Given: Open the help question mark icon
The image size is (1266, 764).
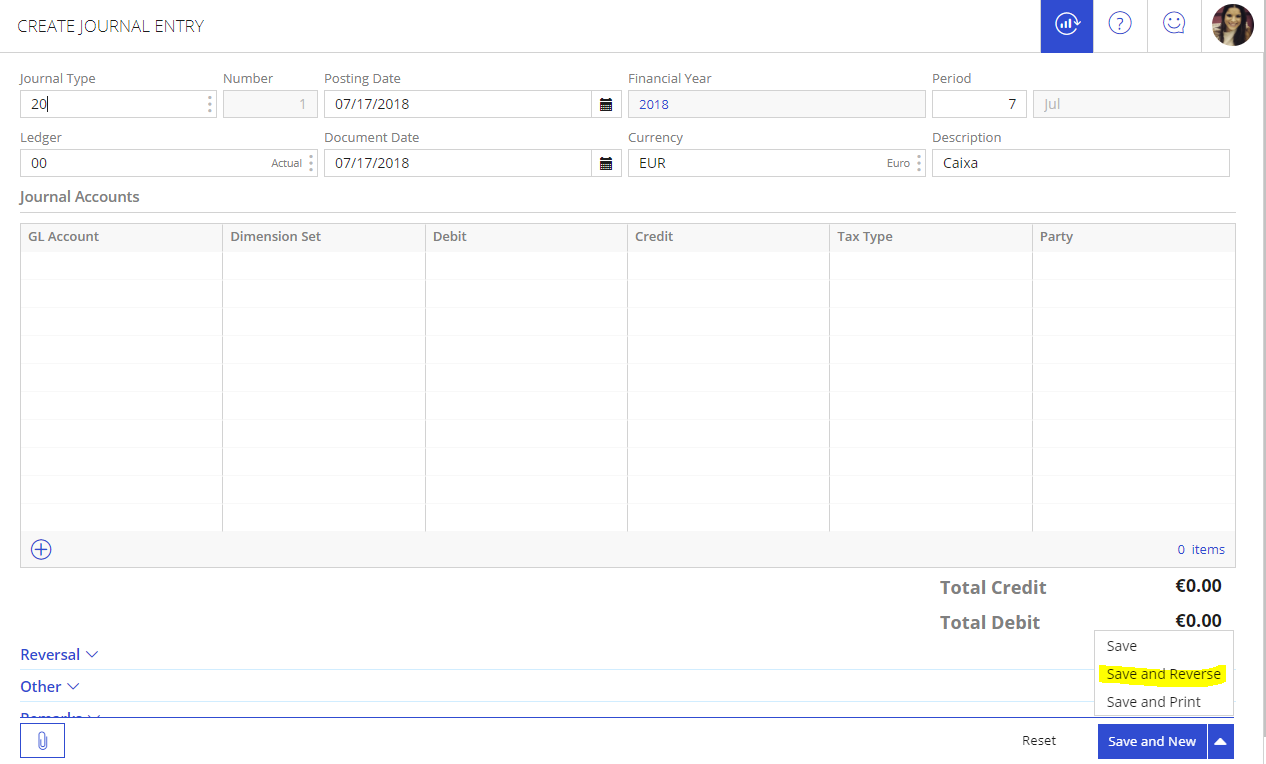Looking at the screenshot, I should pyautogui.click(x=1120, y=25).
